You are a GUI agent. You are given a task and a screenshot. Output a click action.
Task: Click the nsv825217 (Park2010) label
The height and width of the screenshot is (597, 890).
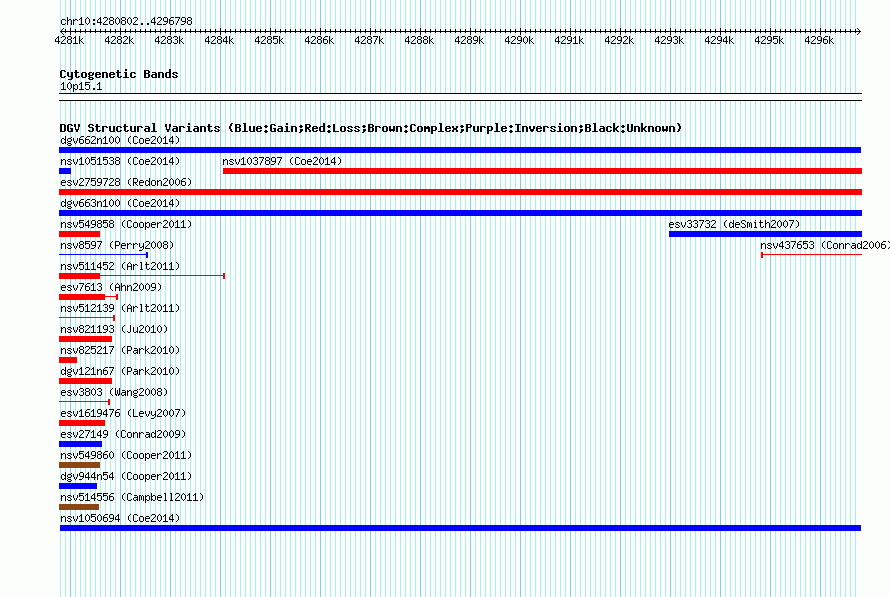coord(120,350)
